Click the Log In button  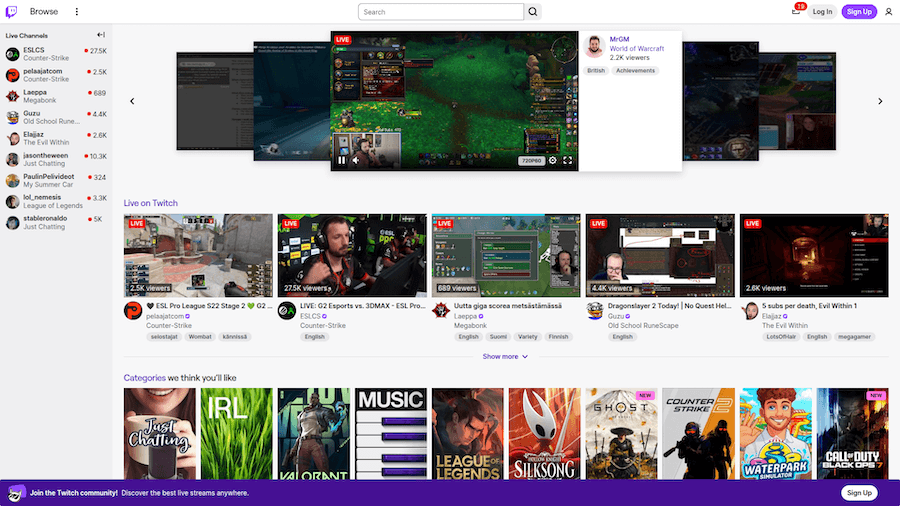[x=822, y=12]
